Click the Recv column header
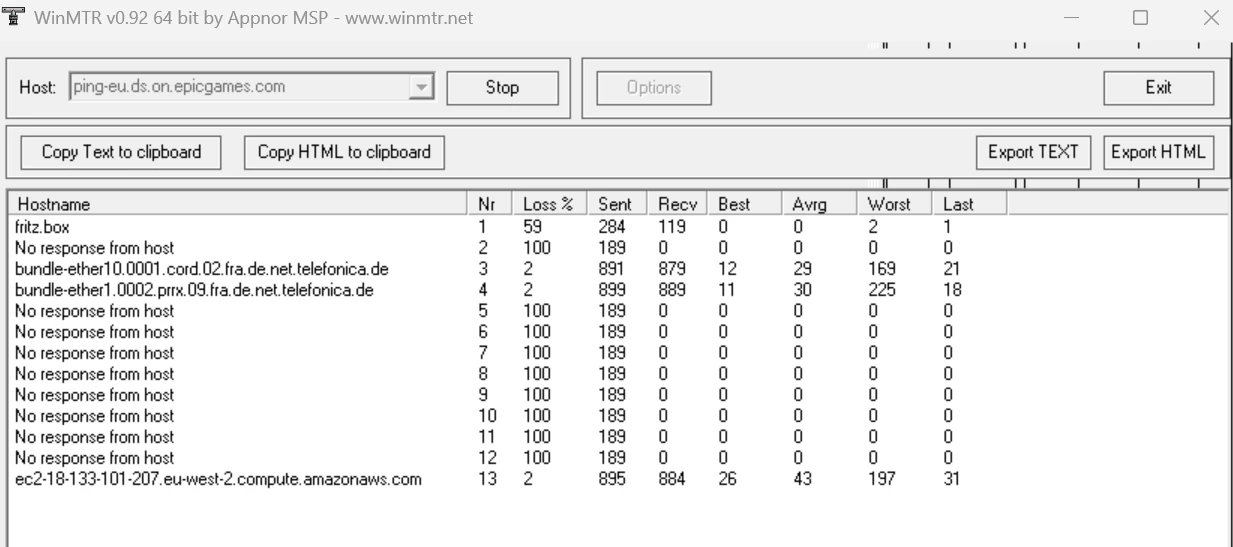Screen dimensions: 1233x547 (677, 204)
